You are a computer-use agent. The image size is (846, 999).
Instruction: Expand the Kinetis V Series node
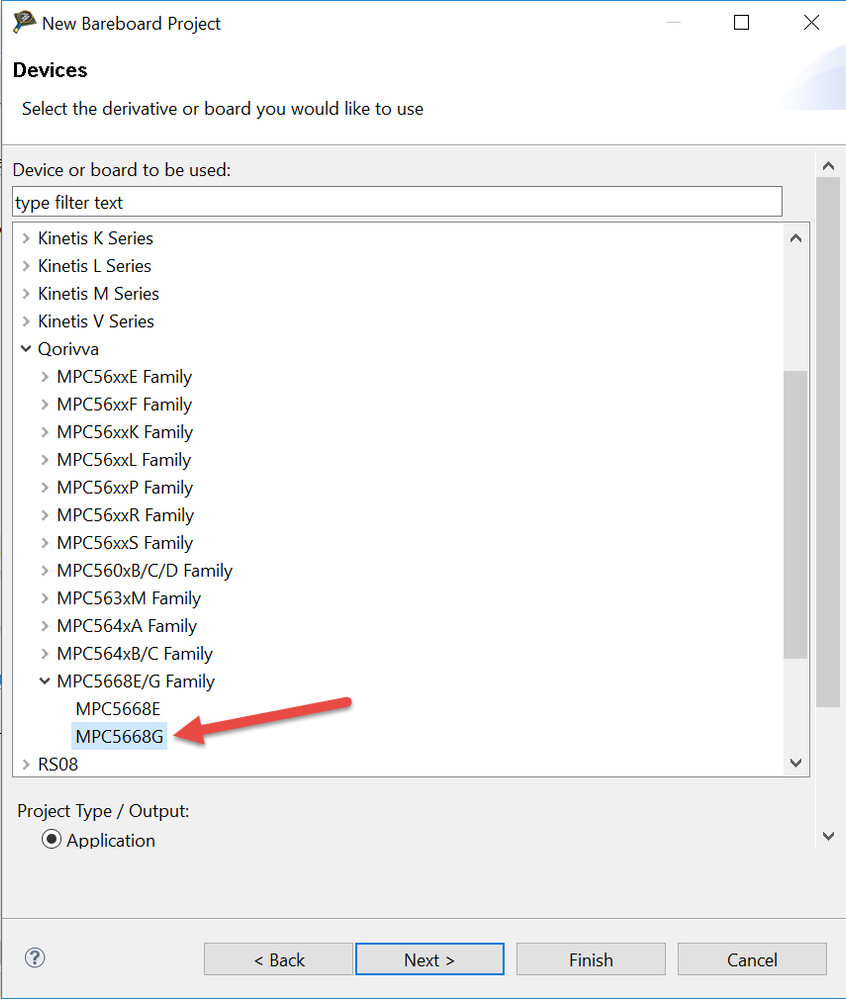pos(25,321)
